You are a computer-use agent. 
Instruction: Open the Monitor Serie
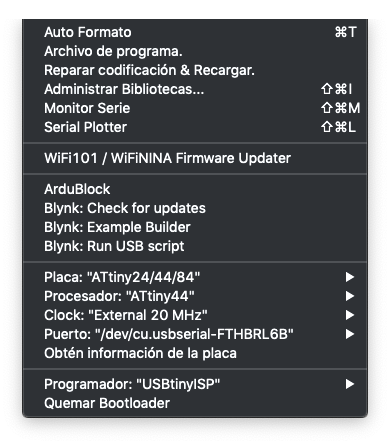pos(195,108)
